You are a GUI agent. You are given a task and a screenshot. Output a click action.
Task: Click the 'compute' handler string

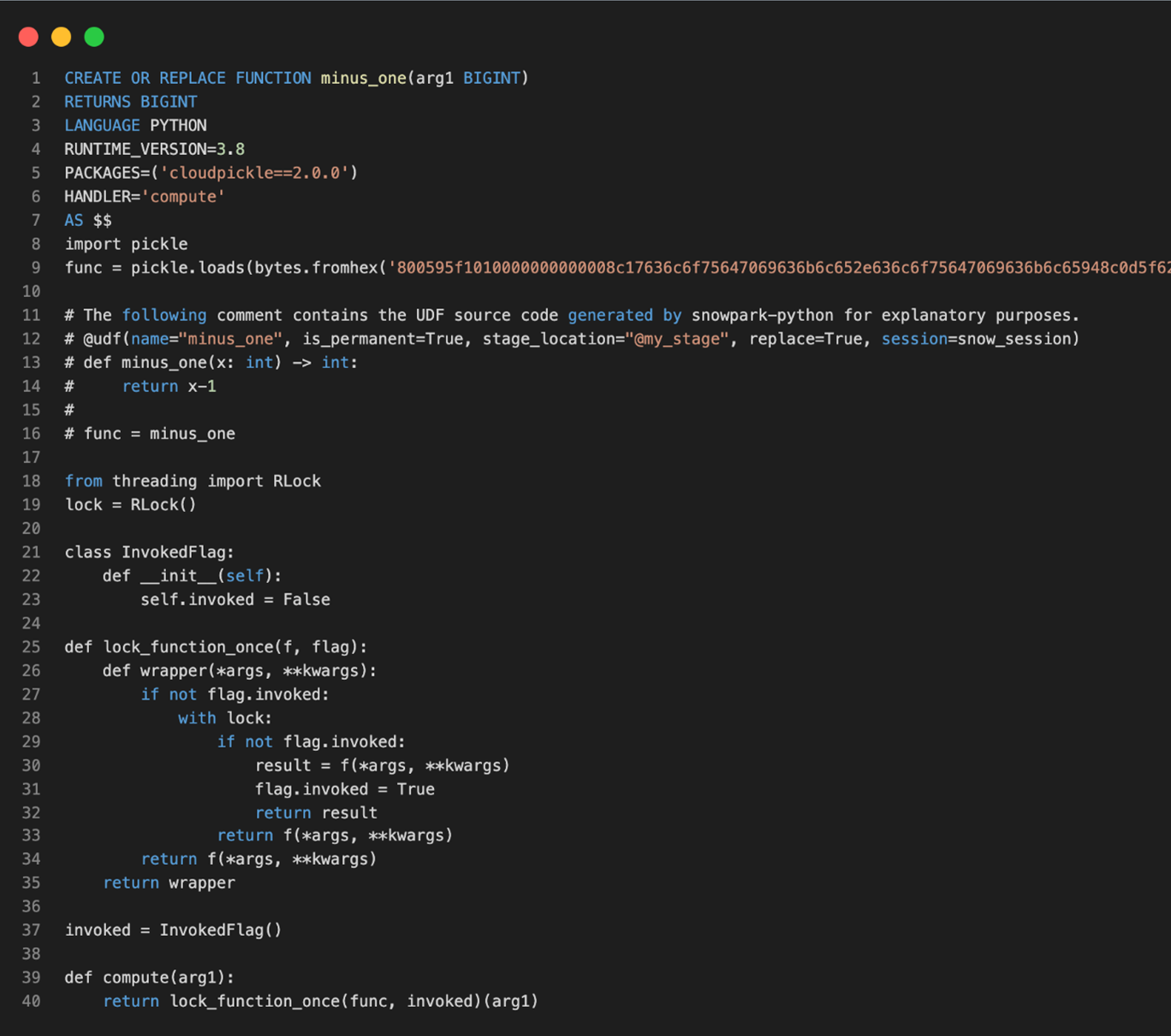[x=183, y=197]
